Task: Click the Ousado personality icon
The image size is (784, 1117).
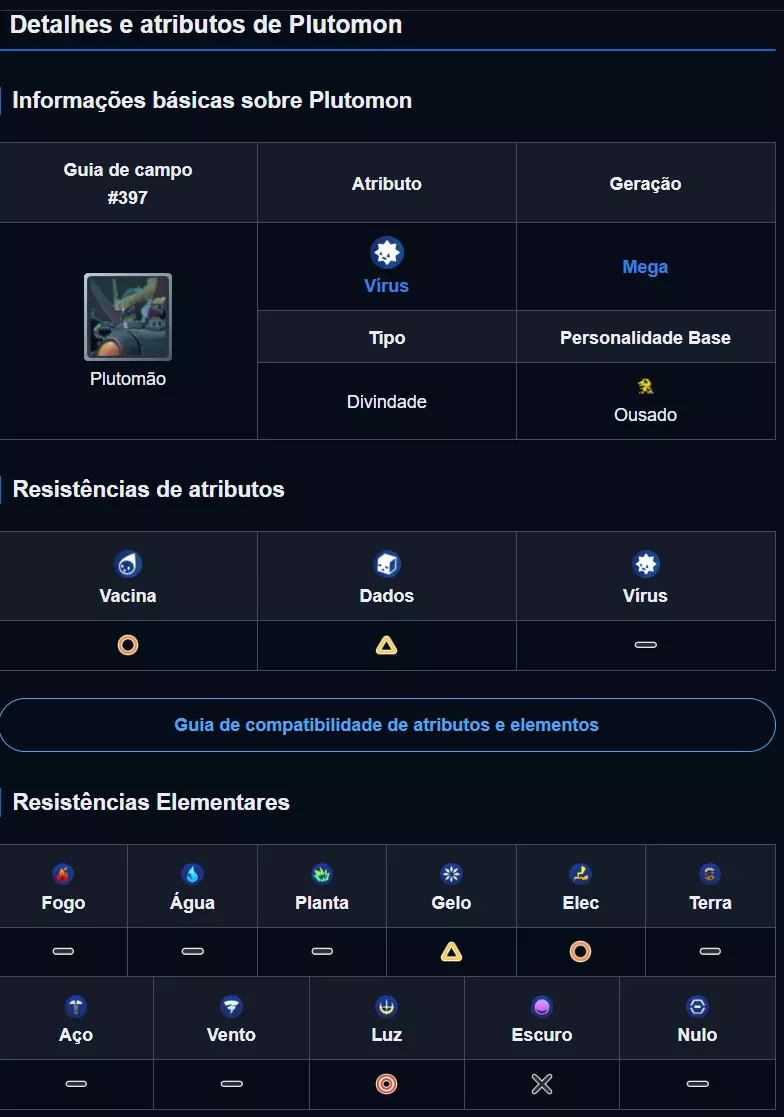Action: 645,387
